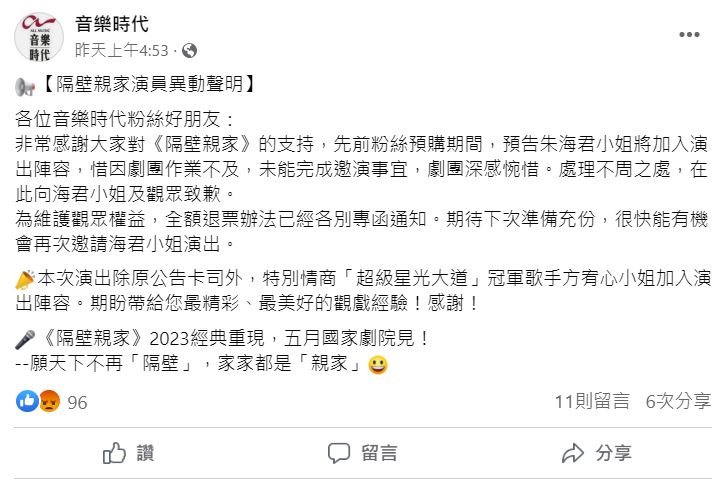This screenshot has width=728, height=480.
Task: Click the megaphone emoji before 本次演出
Action: (25, 279)
